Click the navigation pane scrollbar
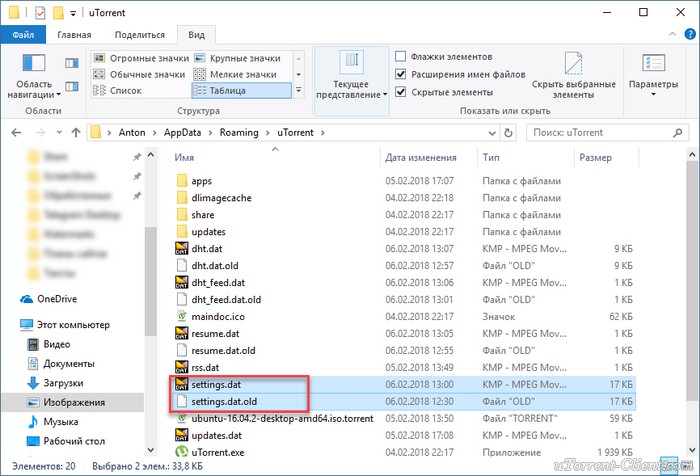 pos(150,281)
